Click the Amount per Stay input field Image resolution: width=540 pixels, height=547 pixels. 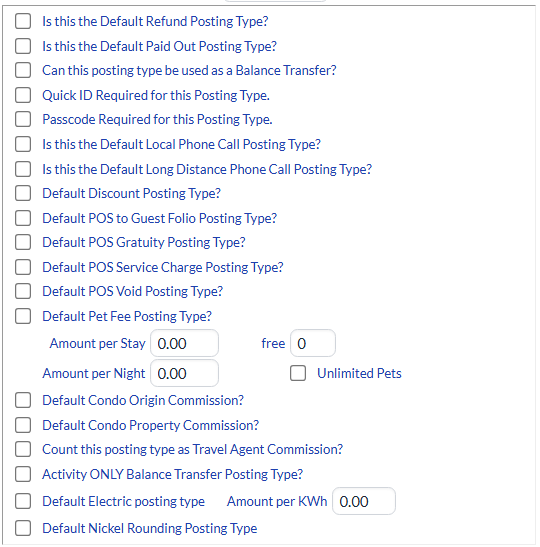click(x=185, y=343)
